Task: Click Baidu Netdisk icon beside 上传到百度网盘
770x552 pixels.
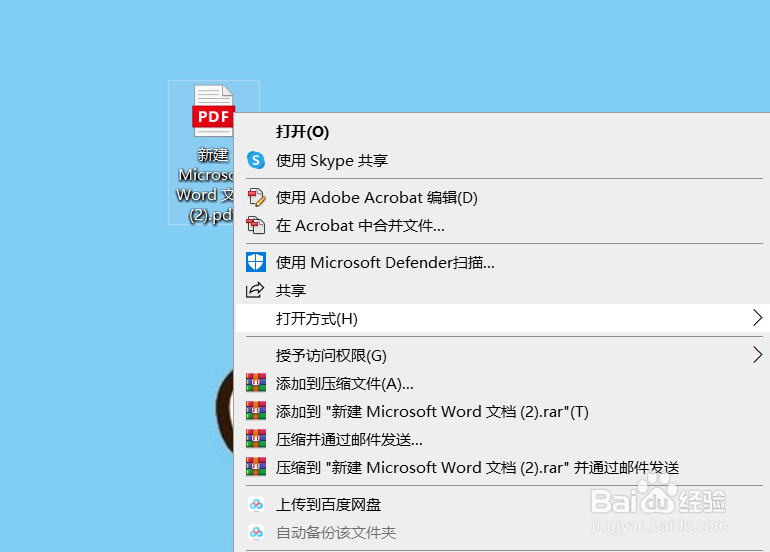Action: [256, 504]
